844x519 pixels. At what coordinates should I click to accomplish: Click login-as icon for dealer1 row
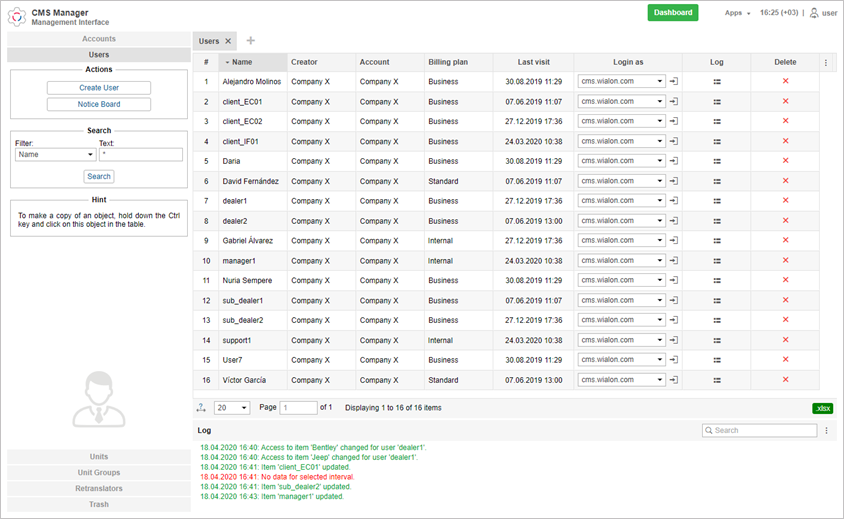click(673, 201)
